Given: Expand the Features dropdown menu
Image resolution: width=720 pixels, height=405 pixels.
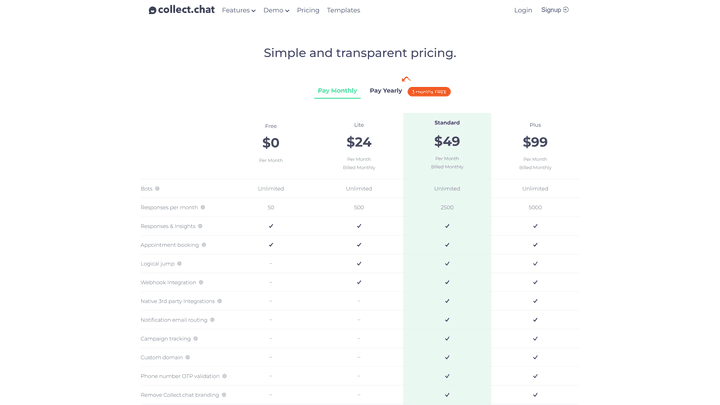Looking at the screenshot, I should click(238, 10).
